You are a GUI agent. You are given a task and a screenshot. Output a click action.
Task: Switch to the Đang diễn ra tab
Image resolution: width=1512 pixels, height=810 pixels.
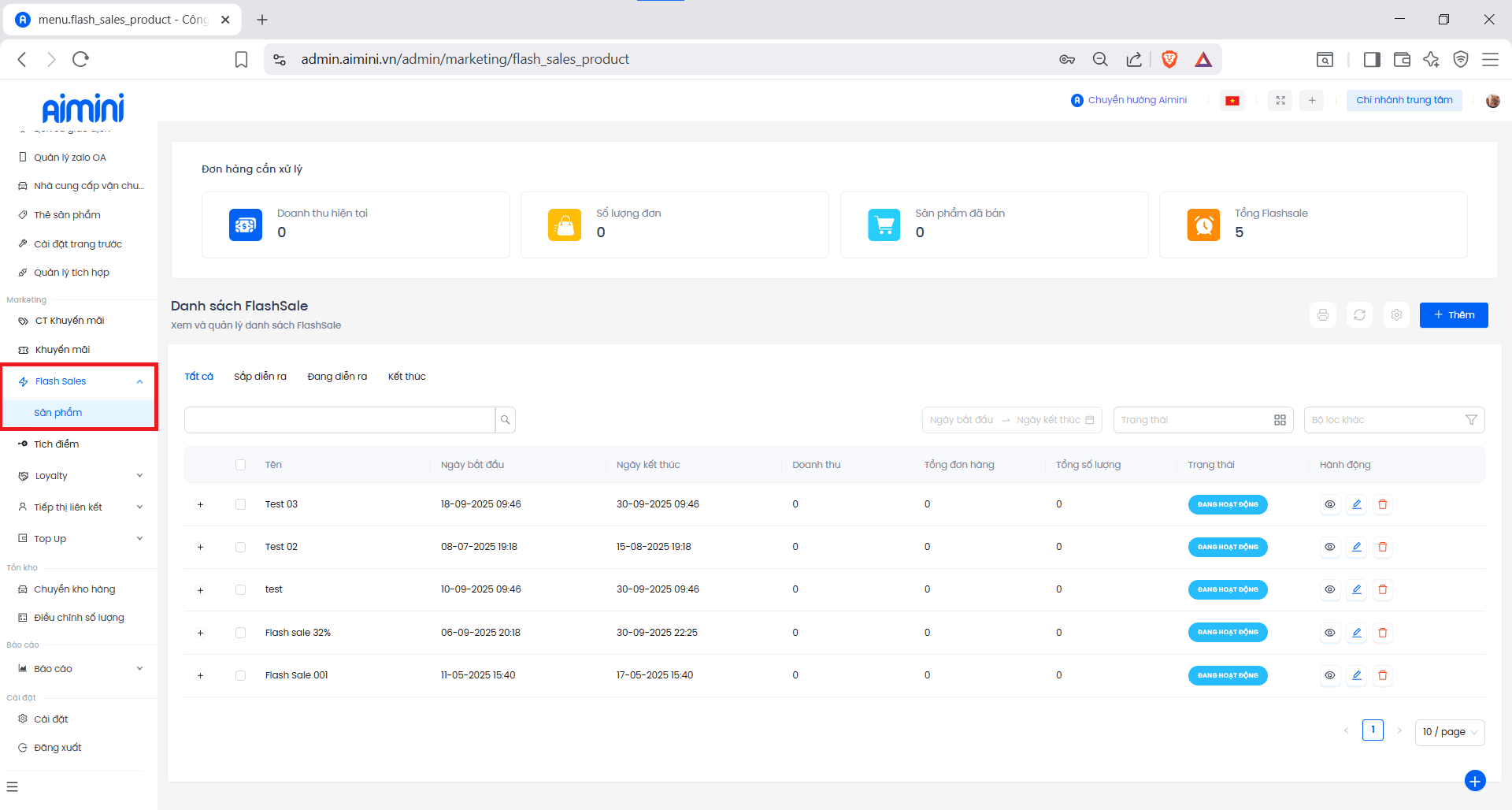(x=337, y=377)
